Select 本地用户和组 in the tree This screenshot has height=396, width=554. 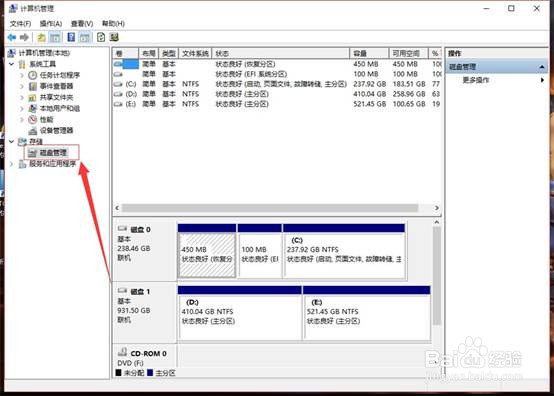click(x=59, y=108)
